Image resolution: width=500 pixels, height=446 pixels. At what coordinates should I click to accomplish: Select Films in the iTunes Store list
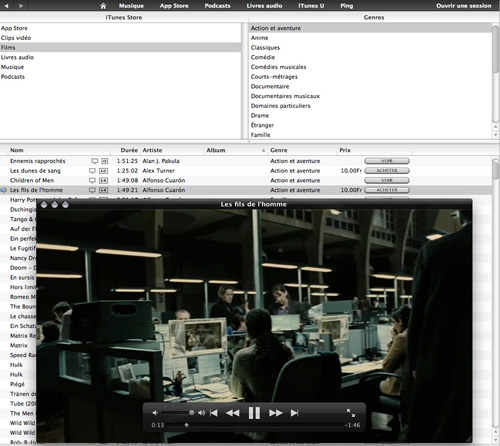(120, 47)
